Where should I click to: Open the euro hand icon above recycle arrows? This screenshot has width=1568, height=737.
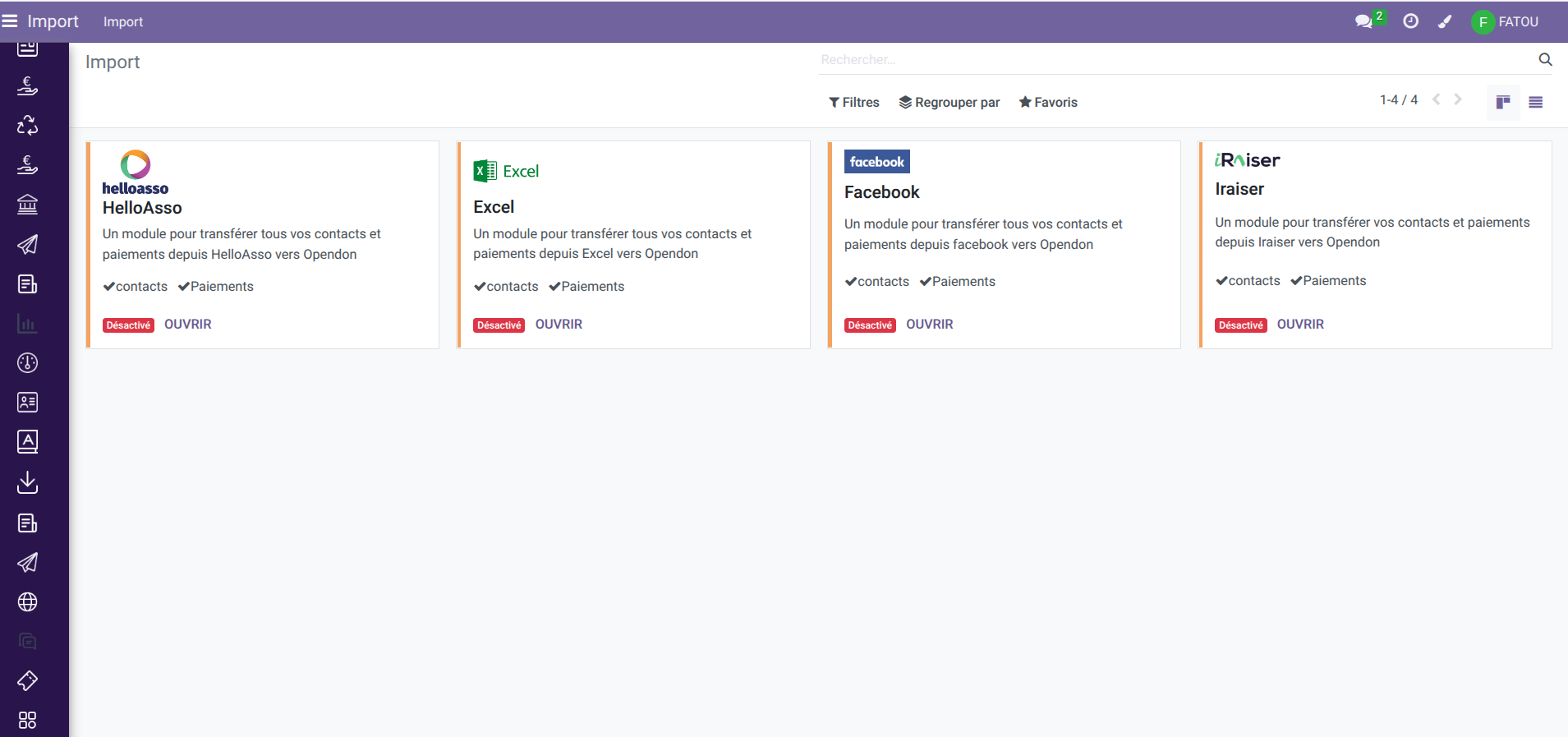click(27, 85)
